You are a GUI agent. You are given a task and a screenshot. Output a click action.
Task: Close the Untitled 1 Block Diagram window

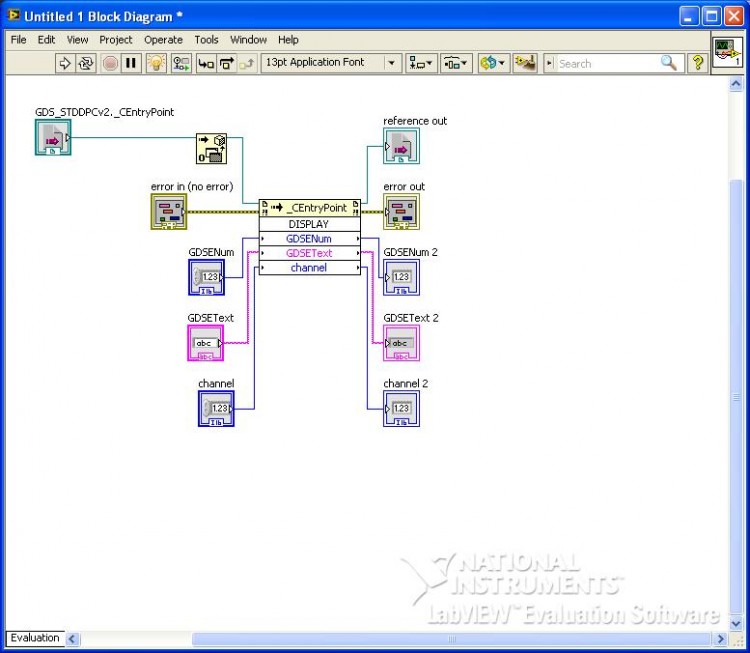(733, 16)
